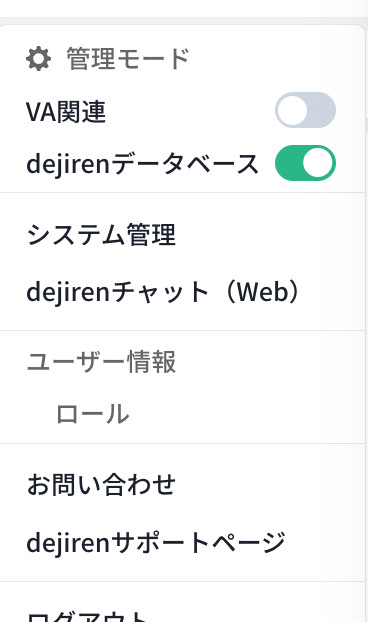Disable the green database mode switch
This screenshot has width=368, height=622.
point(305,163)
